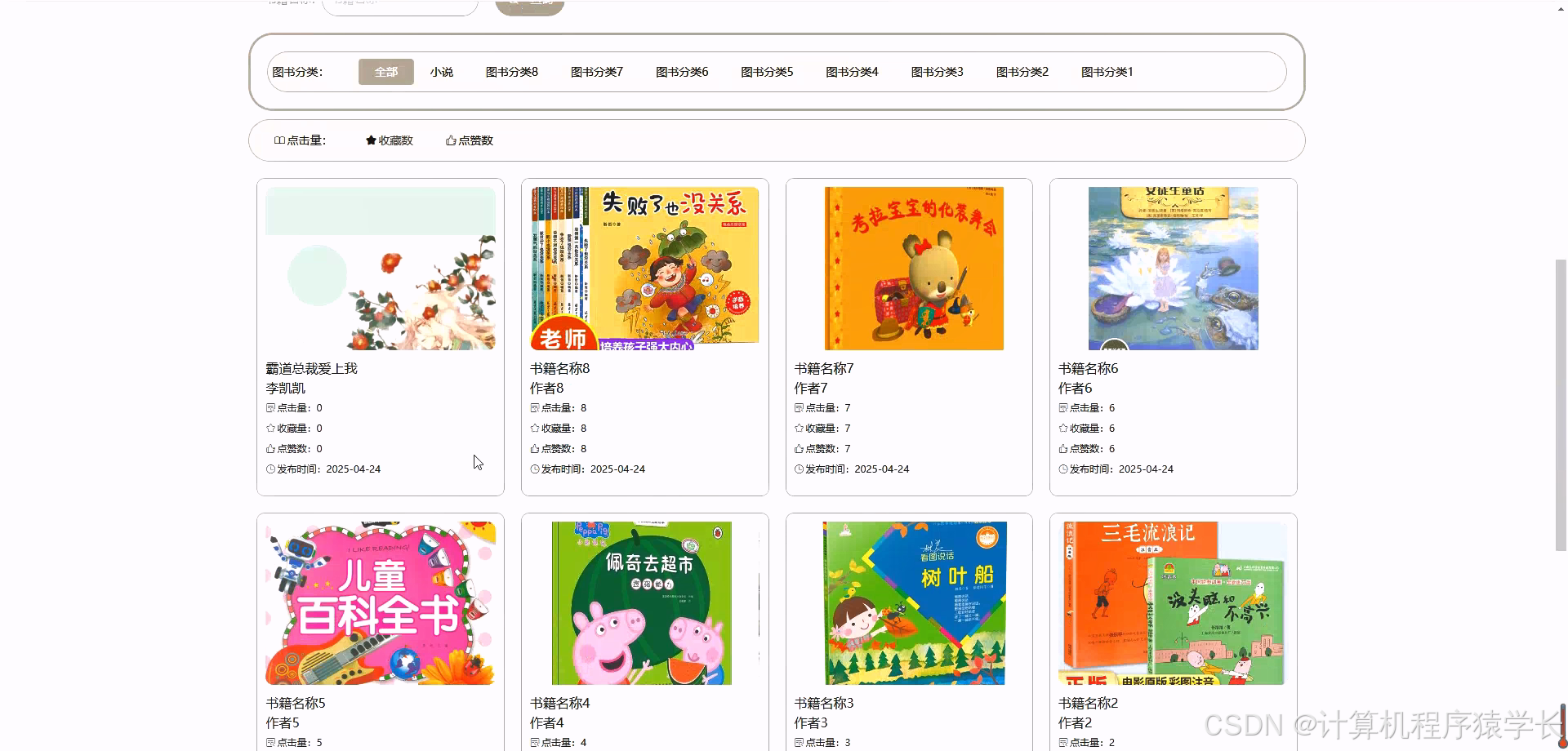Click the title 书籍名称2
Viewport: 1568px width, 751px height.
(1089, 704)
